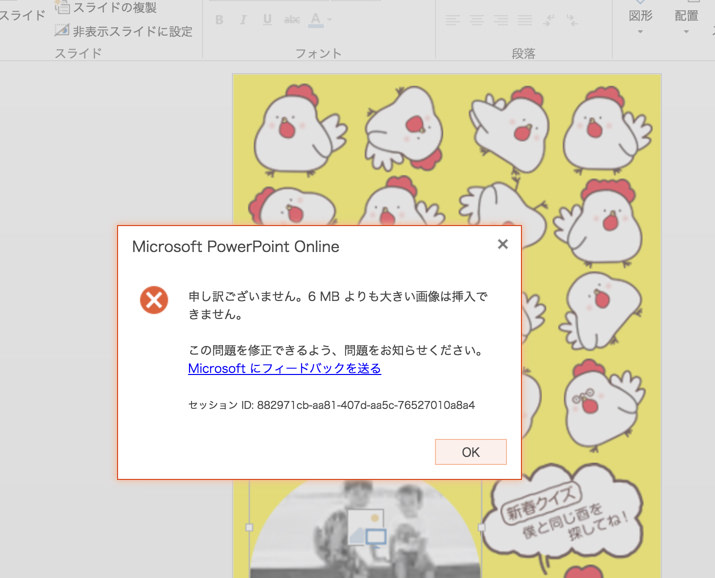Open the Microsoft feedback link
This screenshot has height=578, width=715.
[284, 368]
